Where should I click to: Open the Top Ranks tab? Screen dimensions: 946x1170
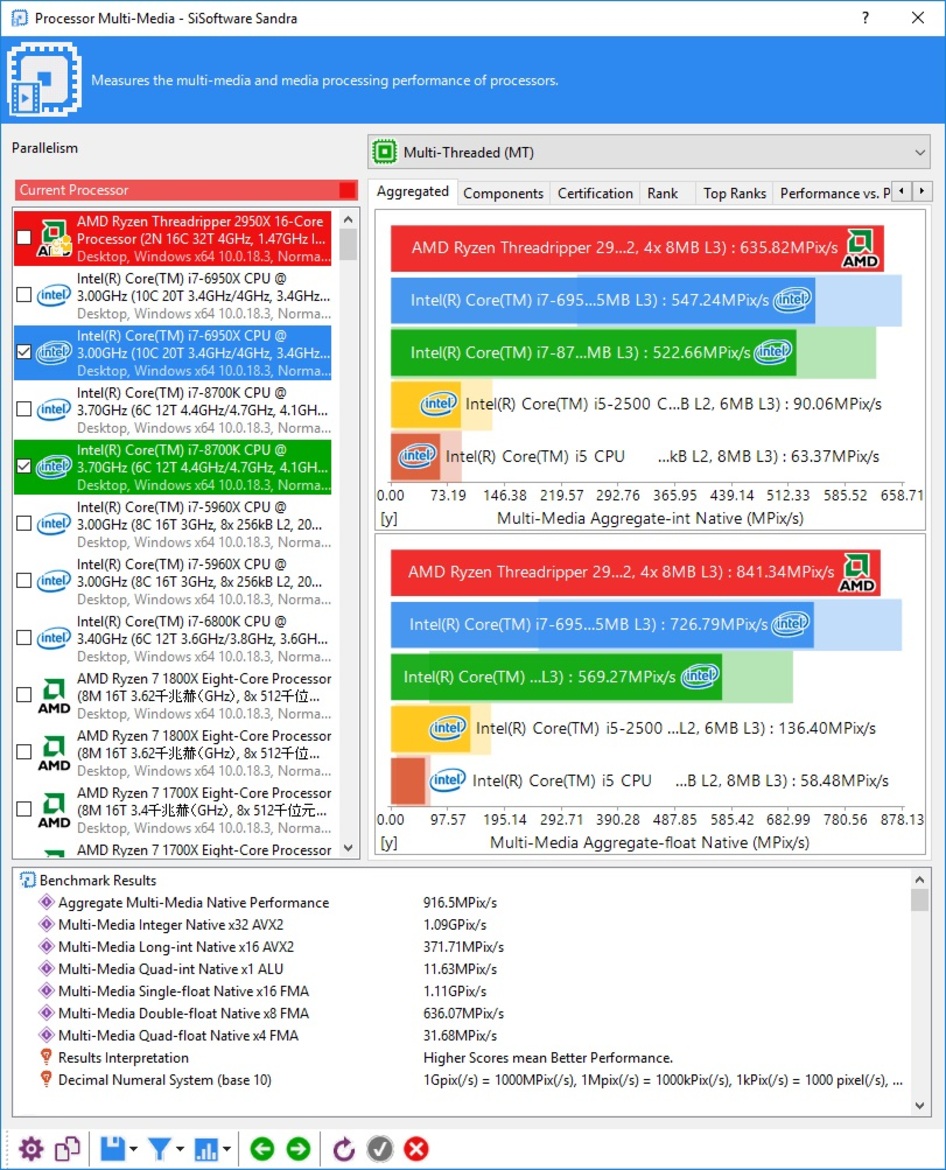point(734,193)
